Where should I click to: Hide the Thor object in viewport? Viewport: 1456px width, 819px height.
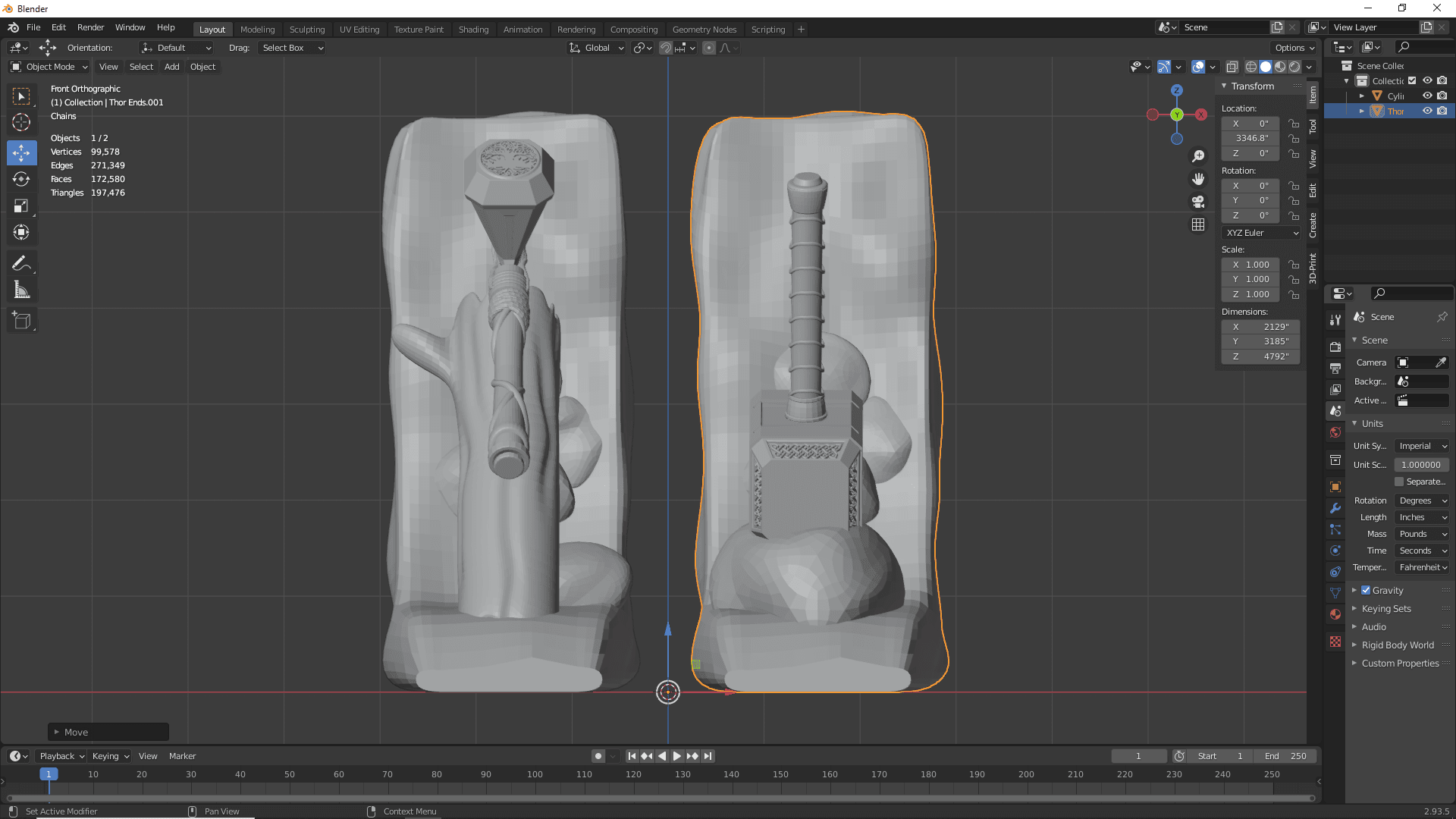(x=1427, y=111)
